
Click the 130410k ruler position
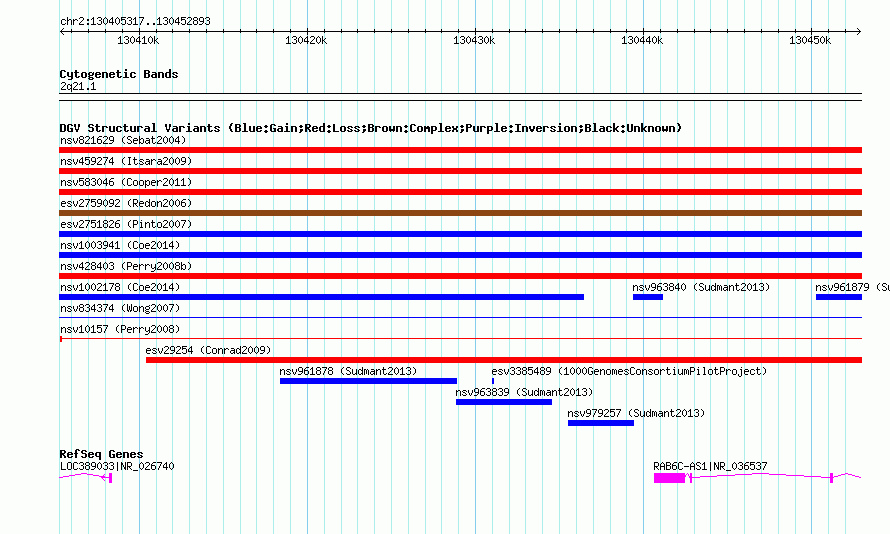(x=138, y=40)
